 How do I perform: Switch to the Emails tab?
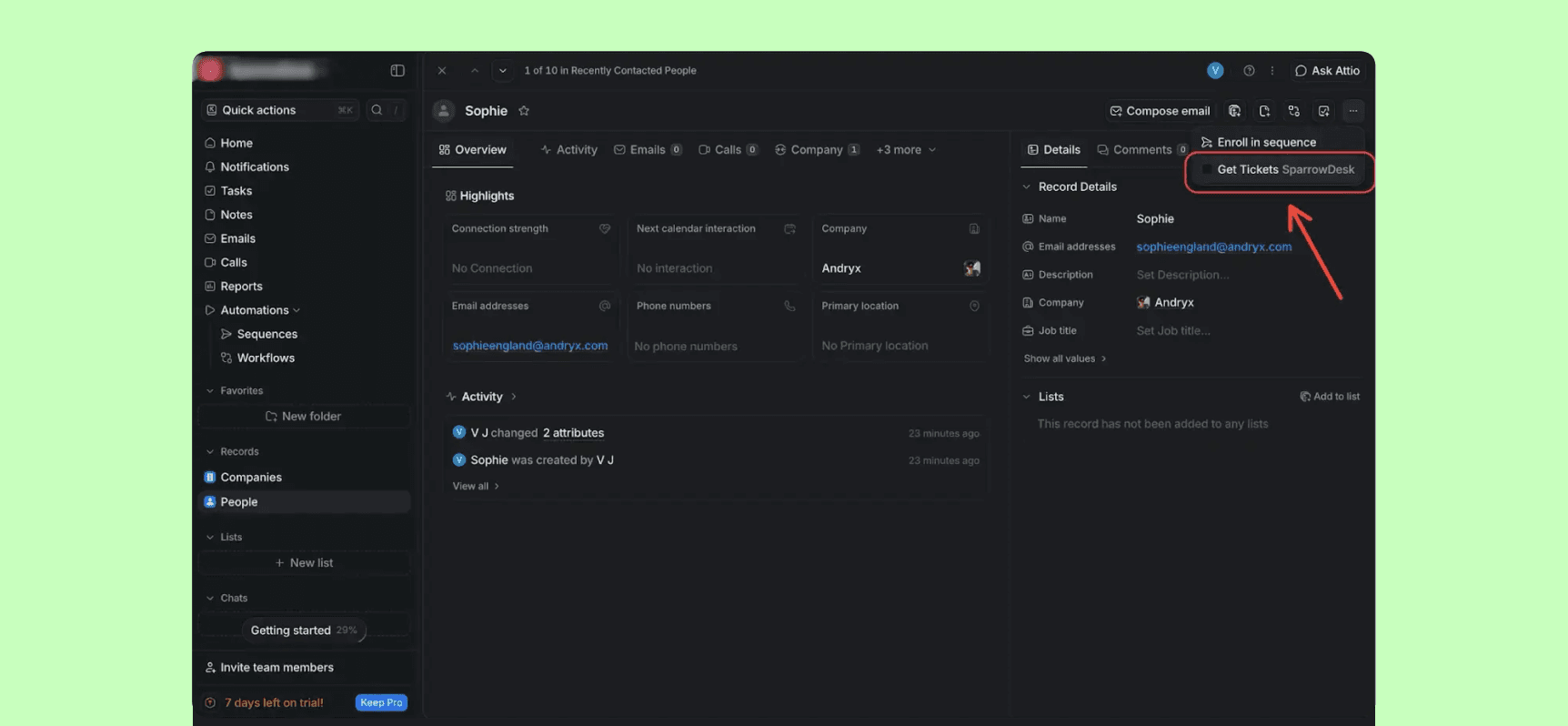click(648, 150)
